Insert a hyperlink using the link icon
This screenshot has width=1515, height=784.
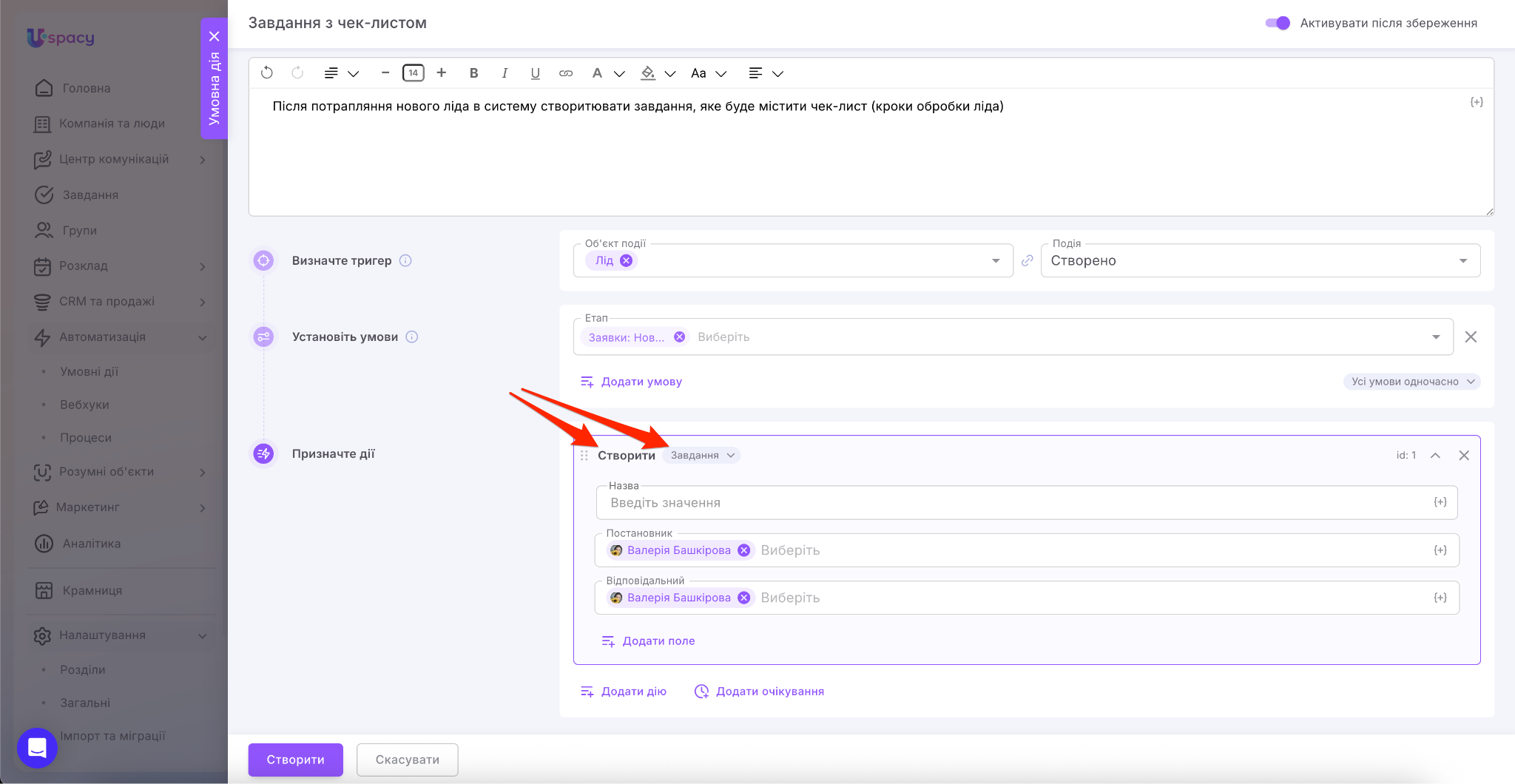click(x=566, y=72)
